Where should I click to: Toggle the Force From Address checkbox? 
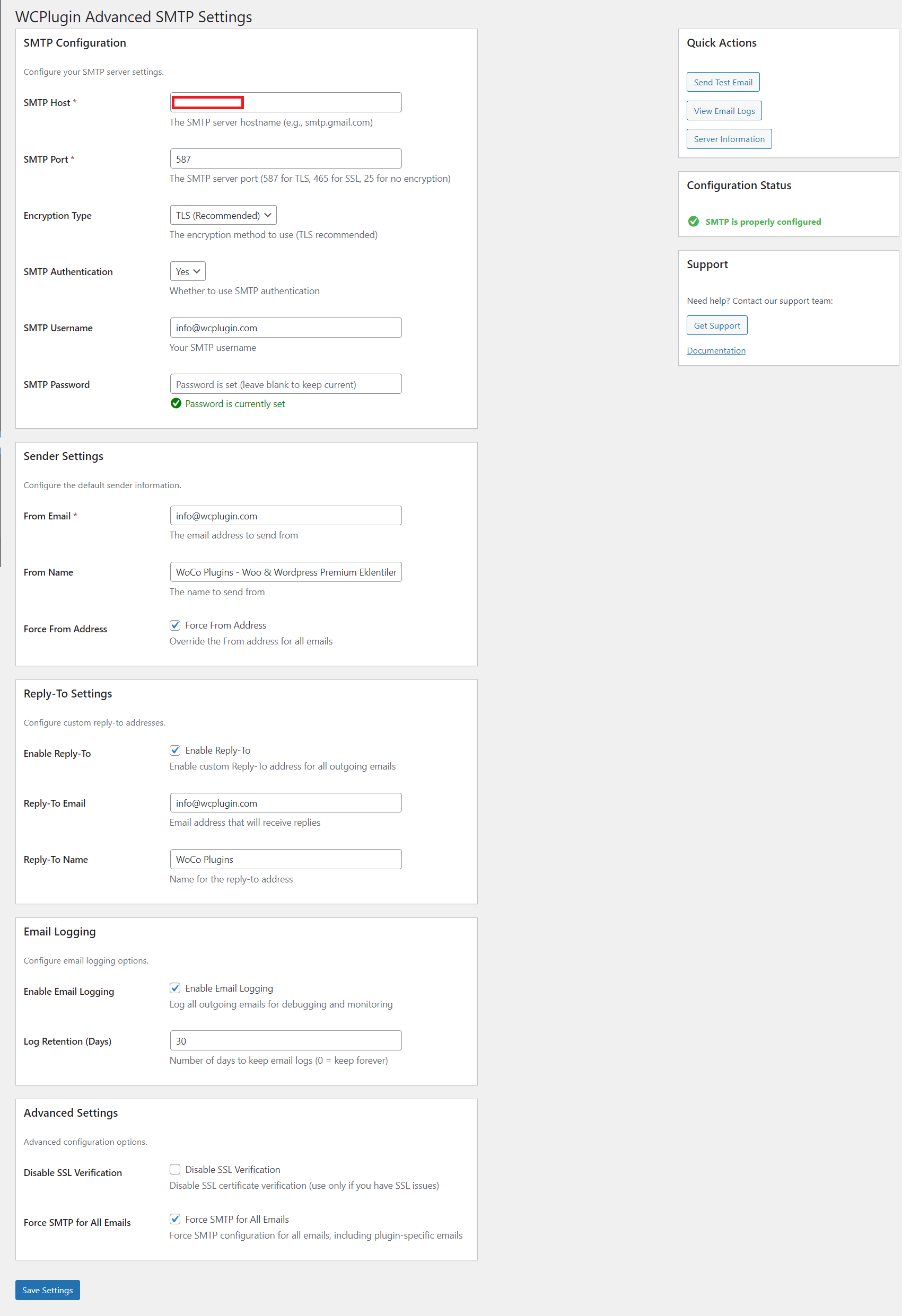pyautogui.click(x=175, y=625)
